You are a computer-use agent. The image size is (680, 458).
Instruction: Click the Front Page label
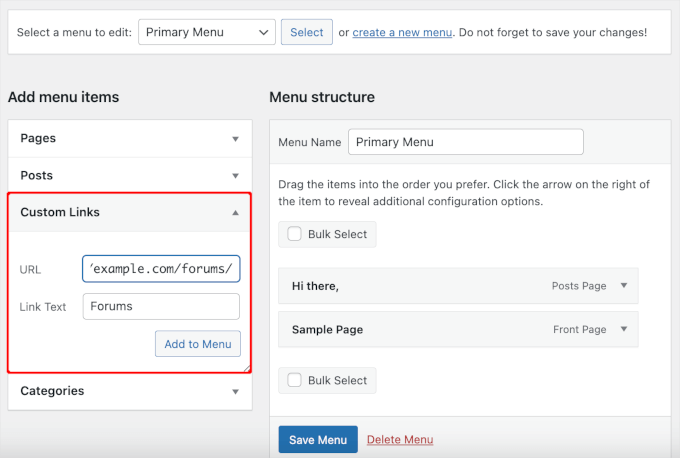(579, 330)
